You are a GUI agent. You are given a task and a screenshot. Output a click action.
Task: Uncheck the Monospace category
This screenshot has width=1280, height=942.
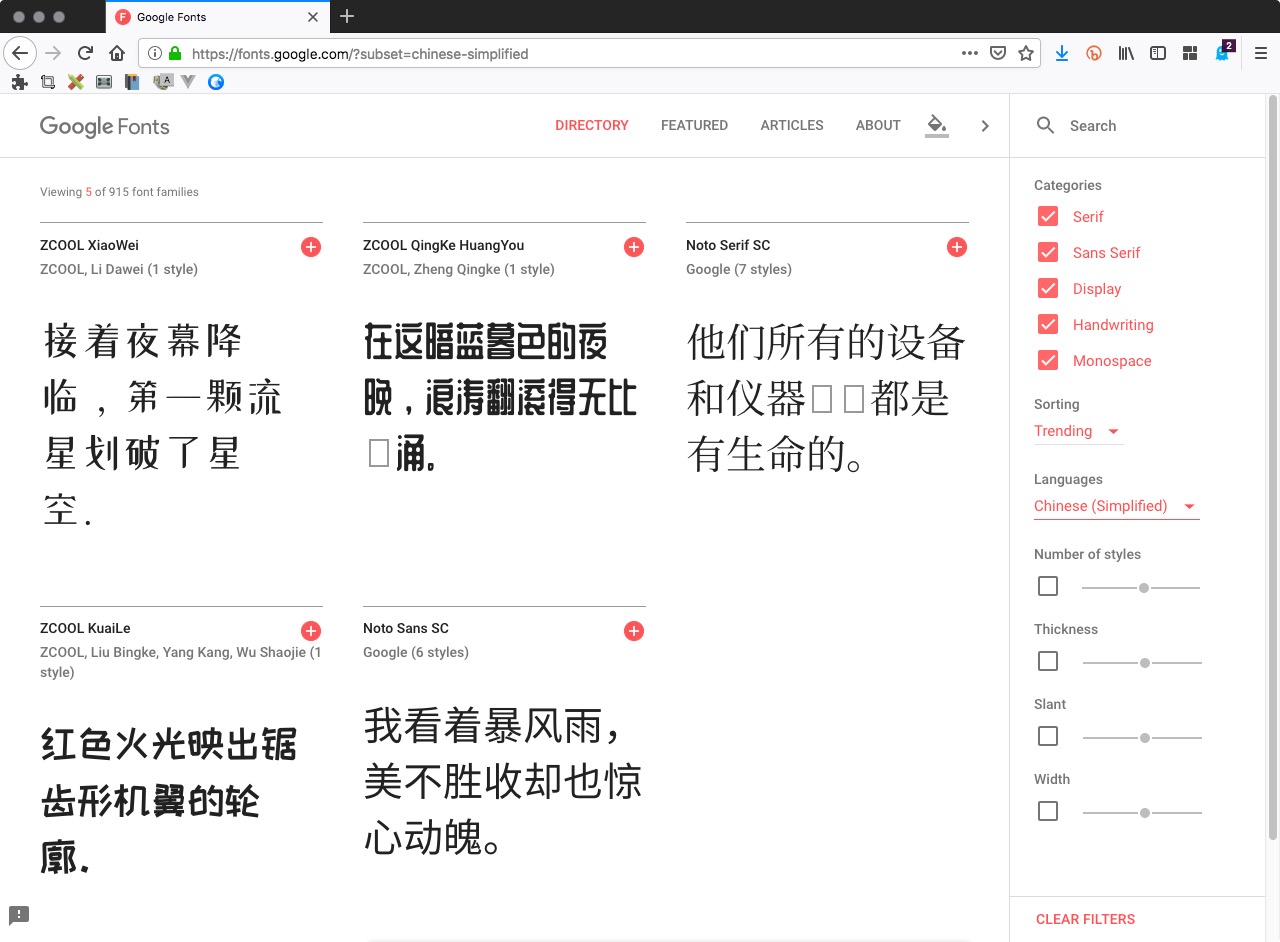pos(1048,361)
